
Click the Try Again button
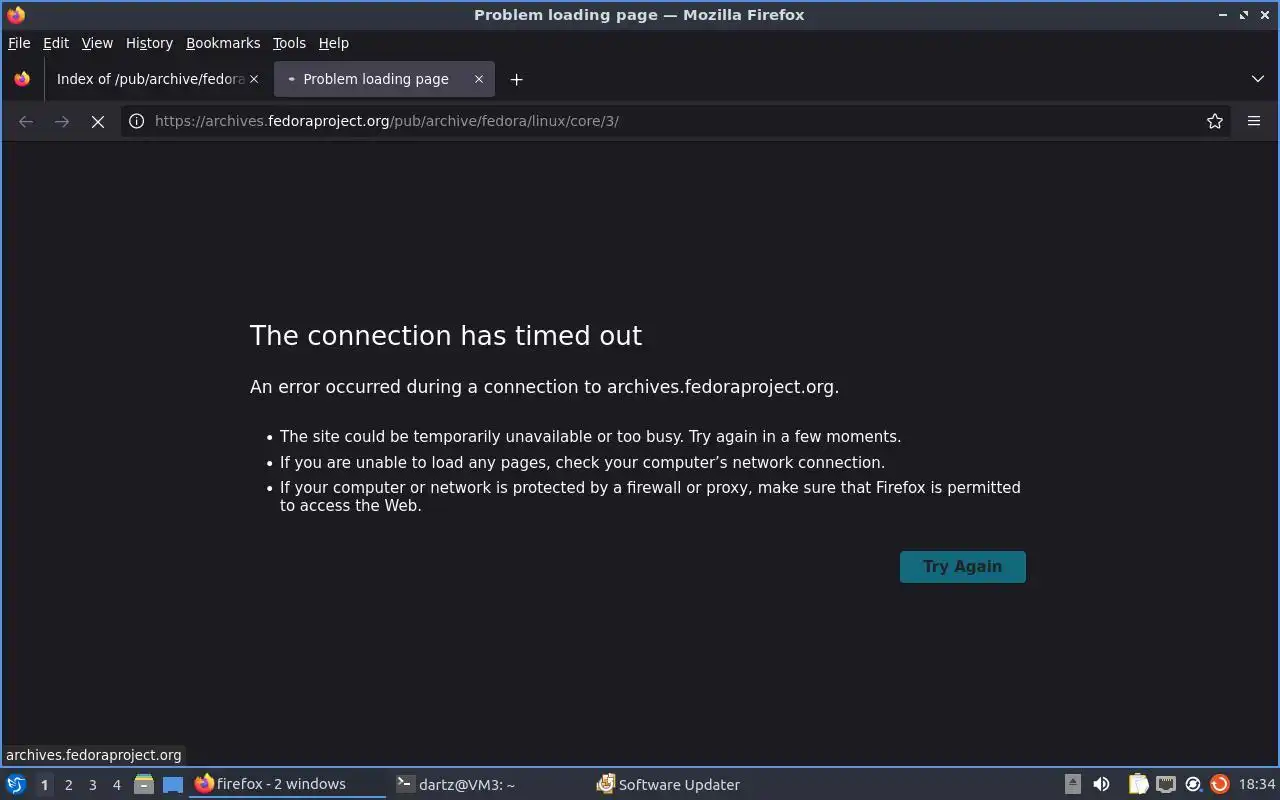[x=962, y=566]
